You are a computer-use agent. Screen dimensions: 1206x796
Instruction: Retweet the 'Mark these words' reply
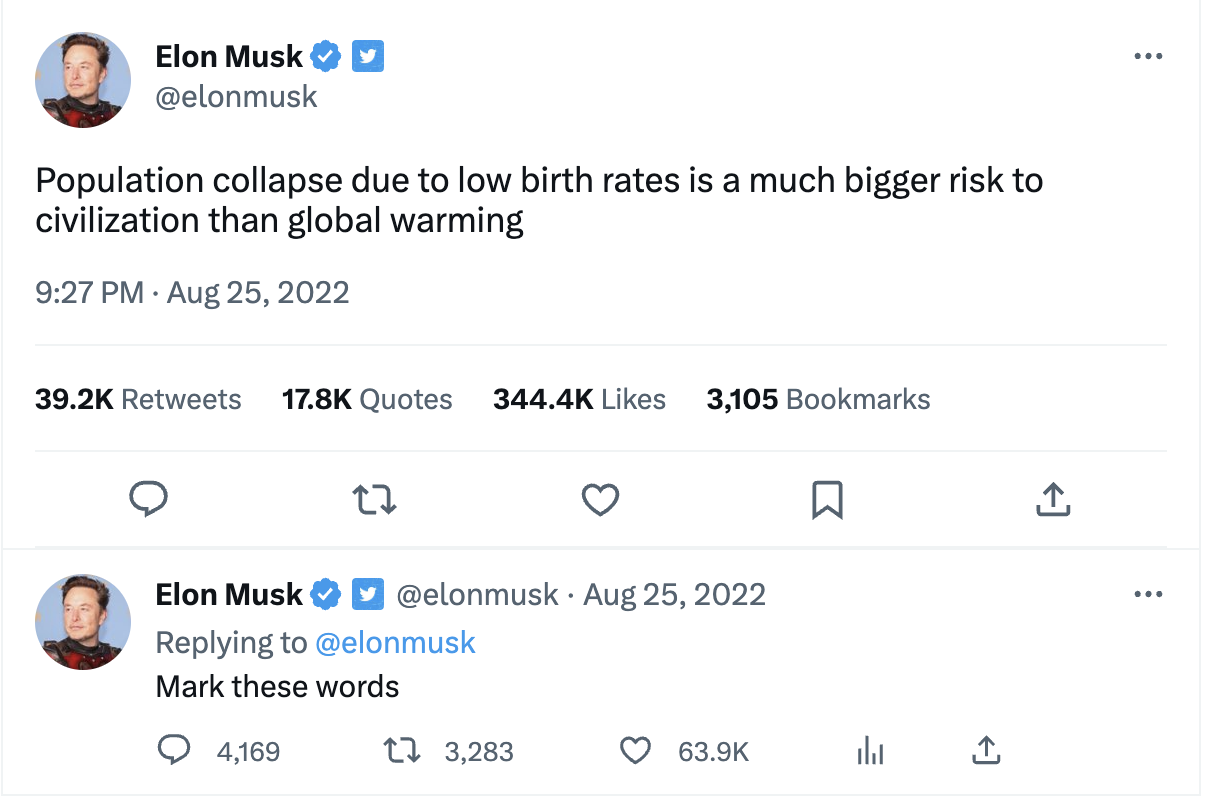coord(403,750)
